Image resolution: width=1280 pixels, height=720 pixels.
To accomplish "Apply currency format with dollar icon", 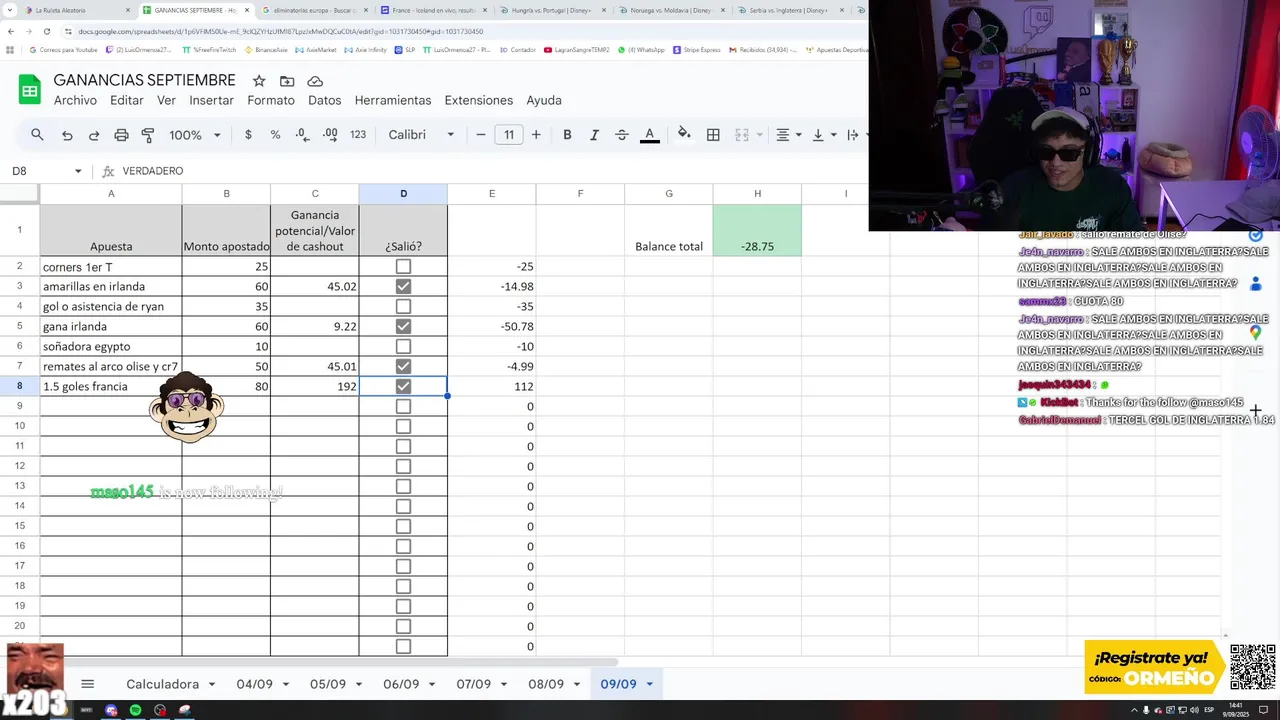I will pos(248,135).
